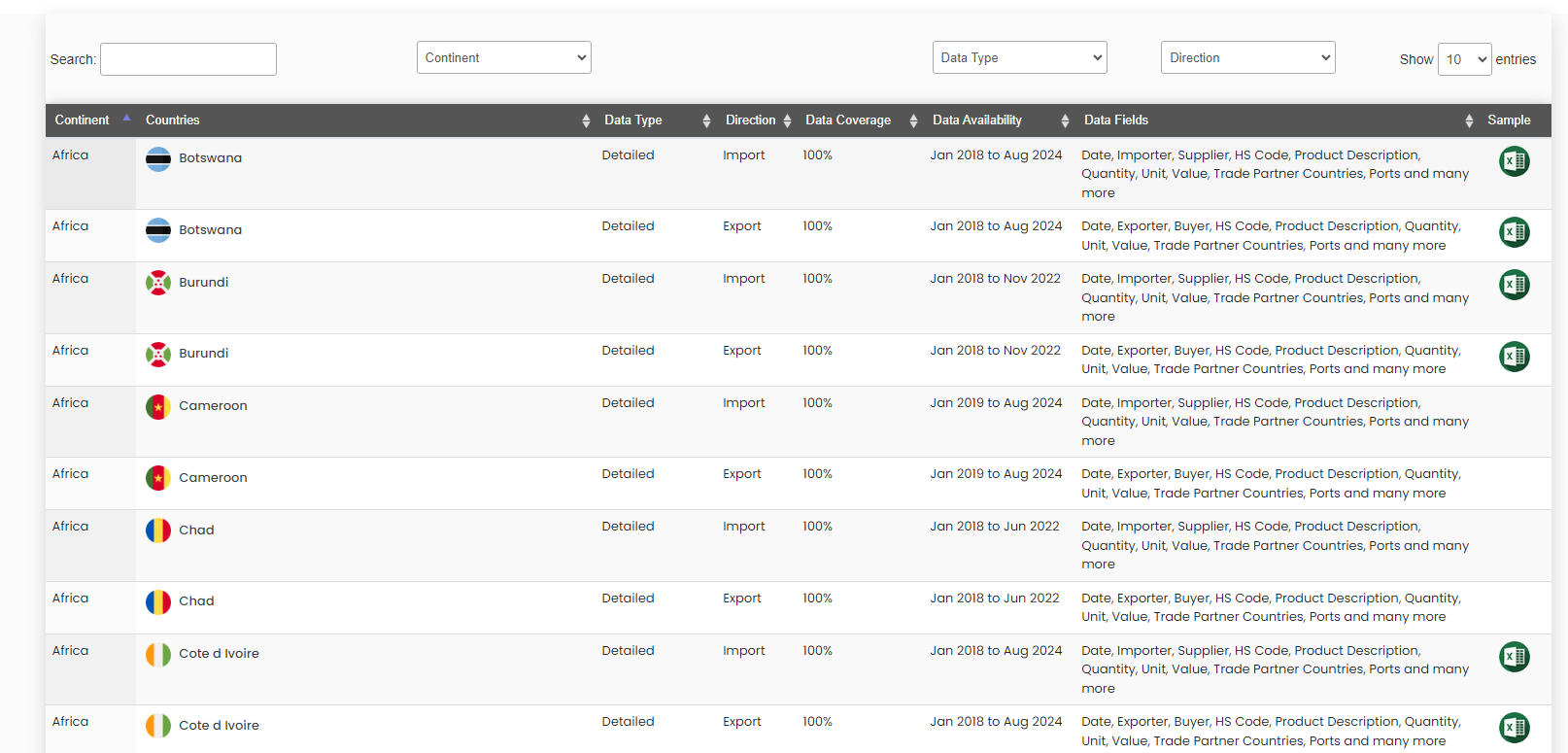Open the Direction filter dropdown
1568x753 pixels.
[x=1248, y=57]
